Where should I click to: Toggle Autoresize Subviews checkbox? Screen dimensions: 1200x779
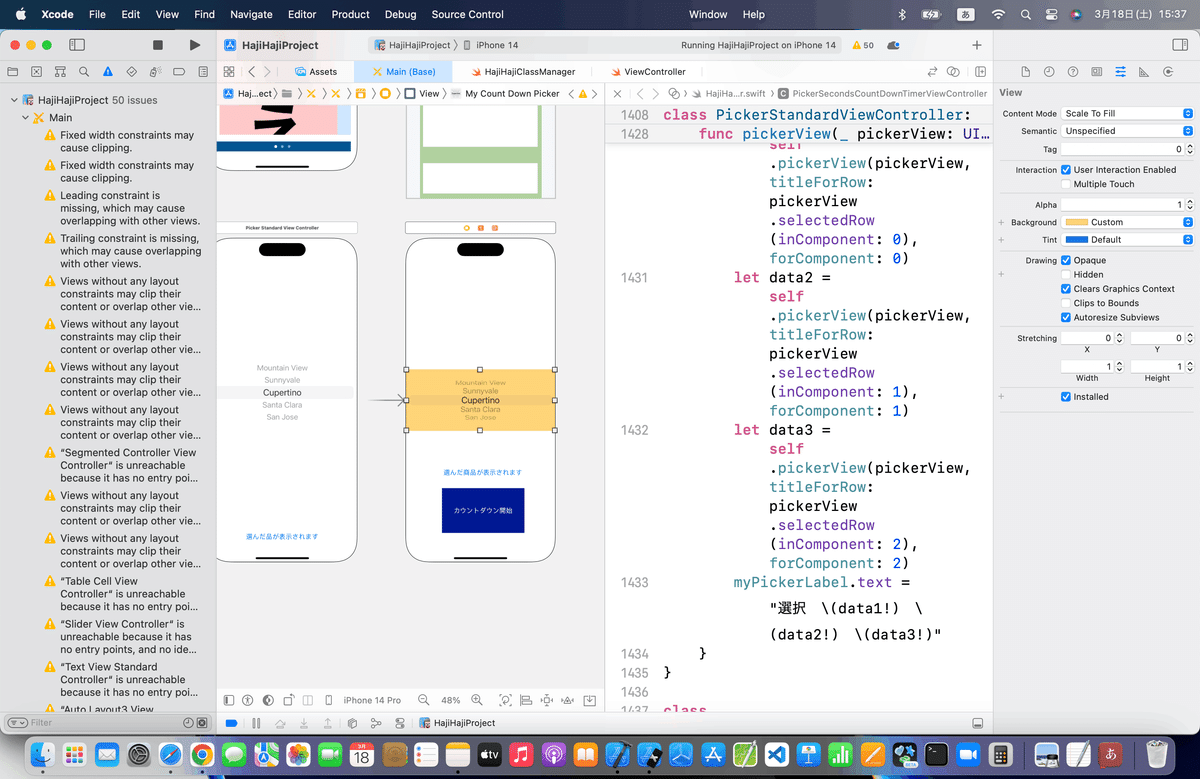click(x=1066, y=317)
